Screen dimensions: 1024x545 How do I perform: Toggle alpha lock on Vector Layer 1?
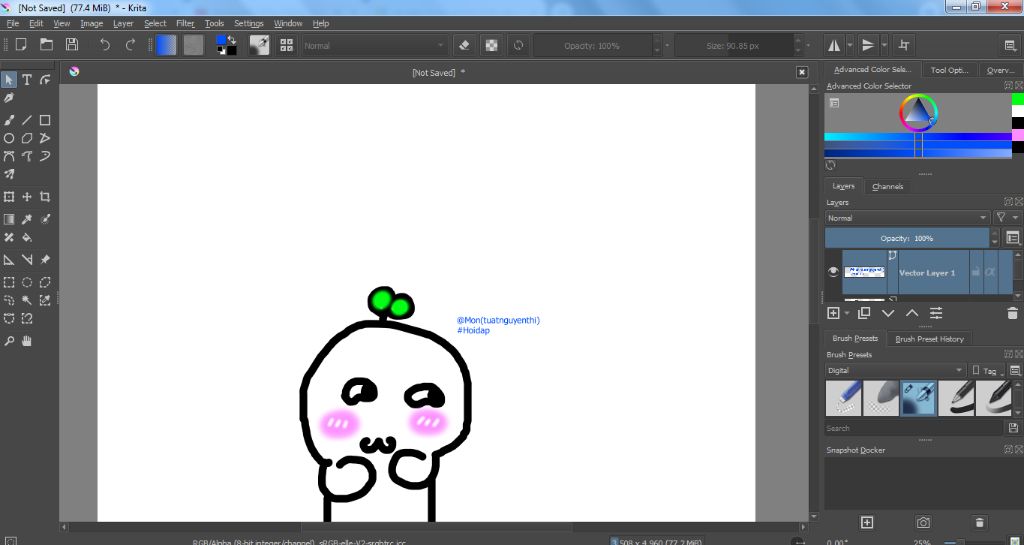coord(990,272)
